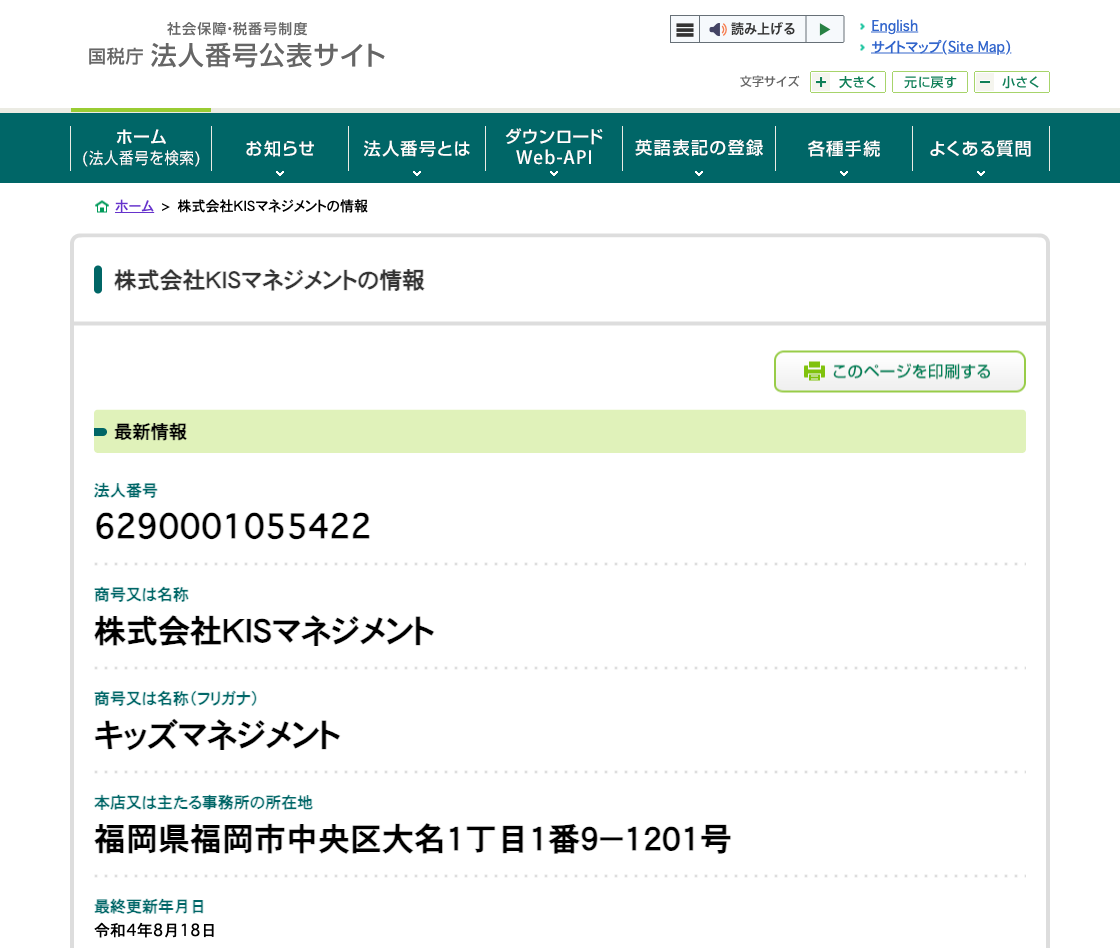Open the 各種手続 navigation menu
This screenshot has width=1120, height=948.
point(844,148)
